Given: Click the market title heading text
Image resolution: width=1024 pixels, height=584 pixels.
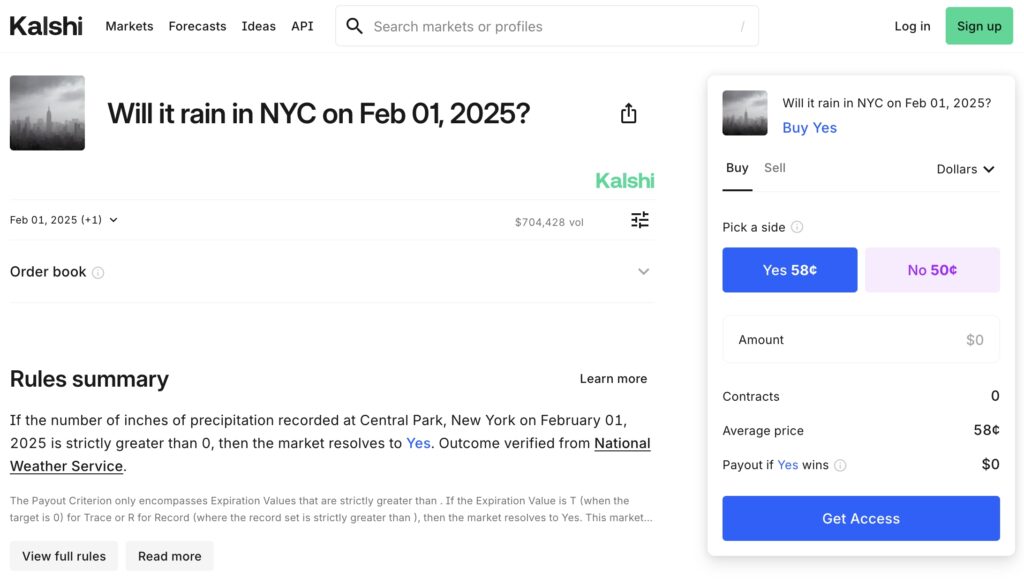Looking at the screenshot, I should point(319,113).
